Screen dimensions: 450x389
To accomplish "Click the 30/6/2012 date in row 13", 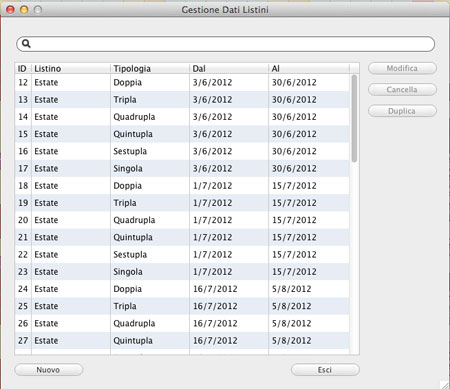I will 294,100.
